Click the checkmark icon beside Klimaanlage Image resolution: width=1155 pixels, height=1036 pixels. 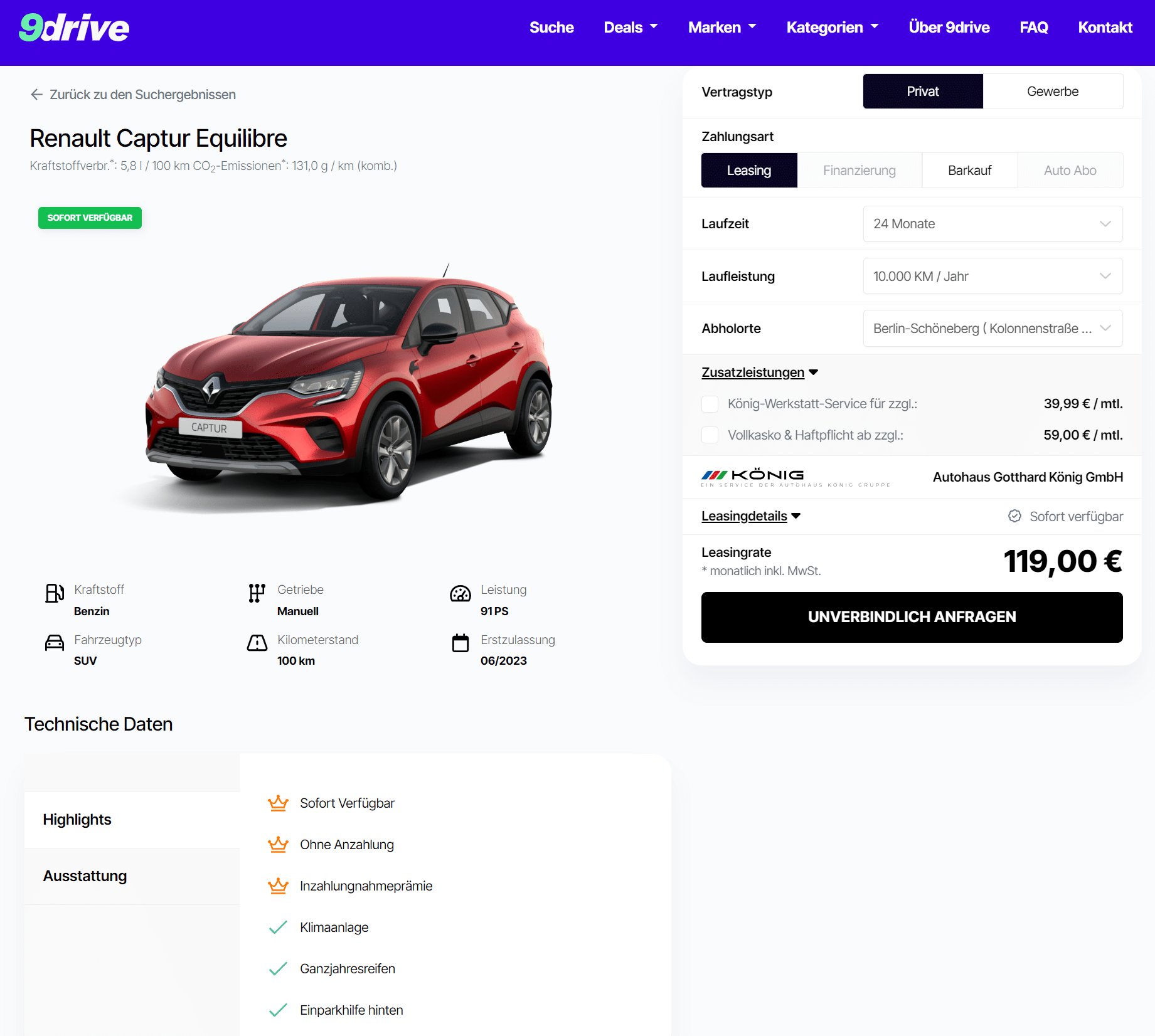click(278, 928)
